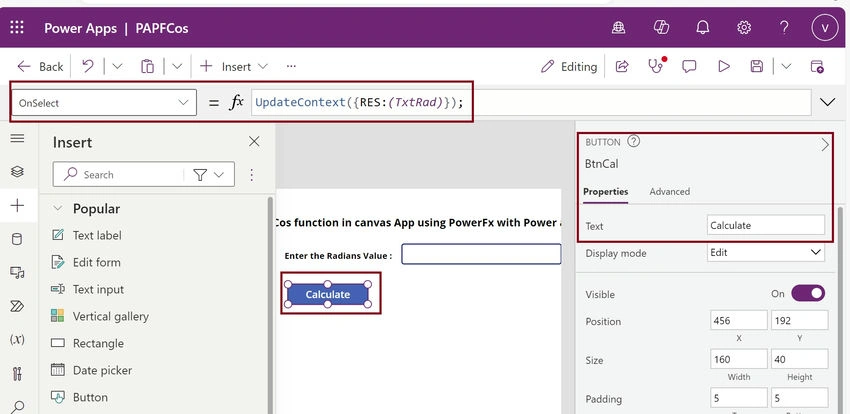Image resolution: width=850 pixels, height=414 pixels.
Task: Edit the Text property field Calculate
Action: coord(765,225)
